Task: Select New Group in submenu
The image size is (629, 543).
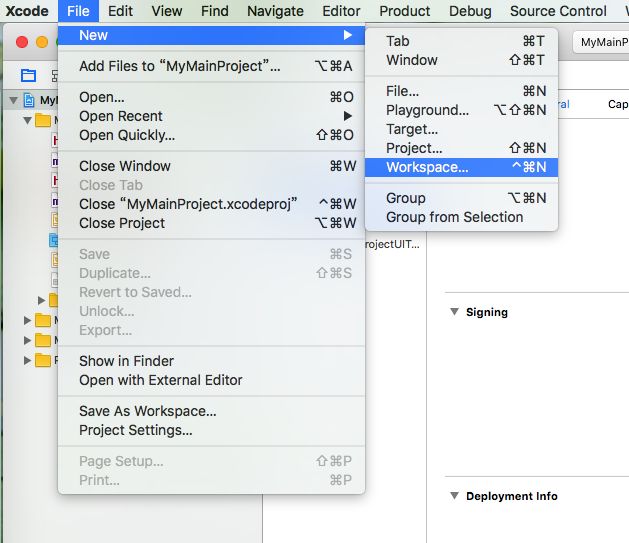Action: pos(461,198)
